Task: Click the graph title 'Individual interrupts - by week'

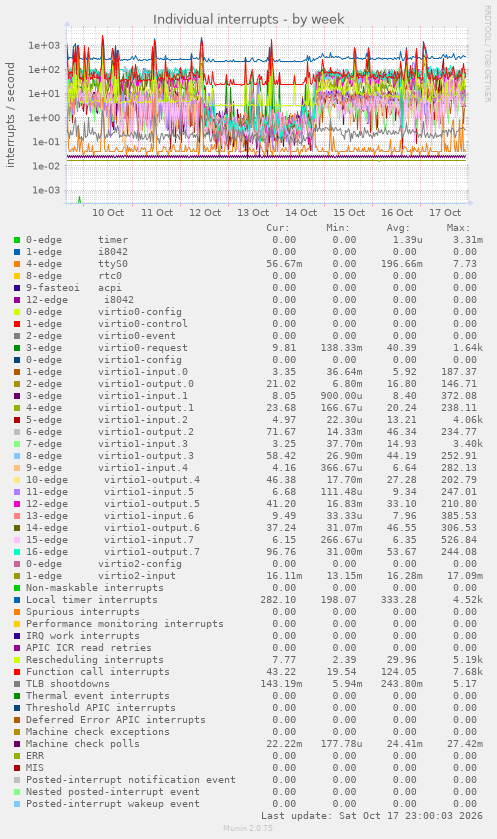Action: (248, 19)
